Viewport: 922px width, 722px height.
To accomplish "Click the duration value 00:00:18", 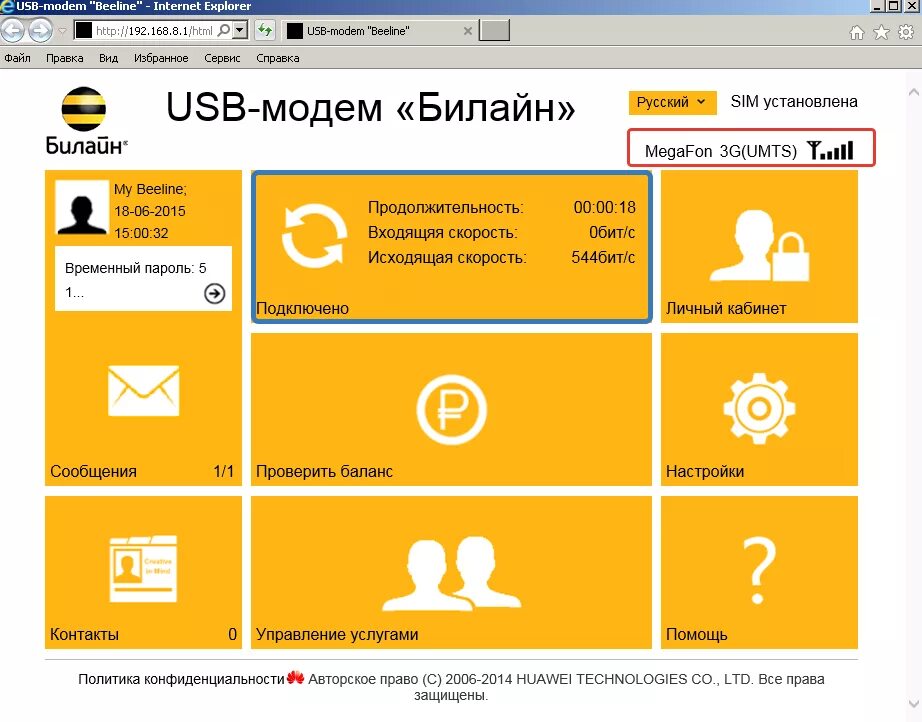I will (604, 207).
